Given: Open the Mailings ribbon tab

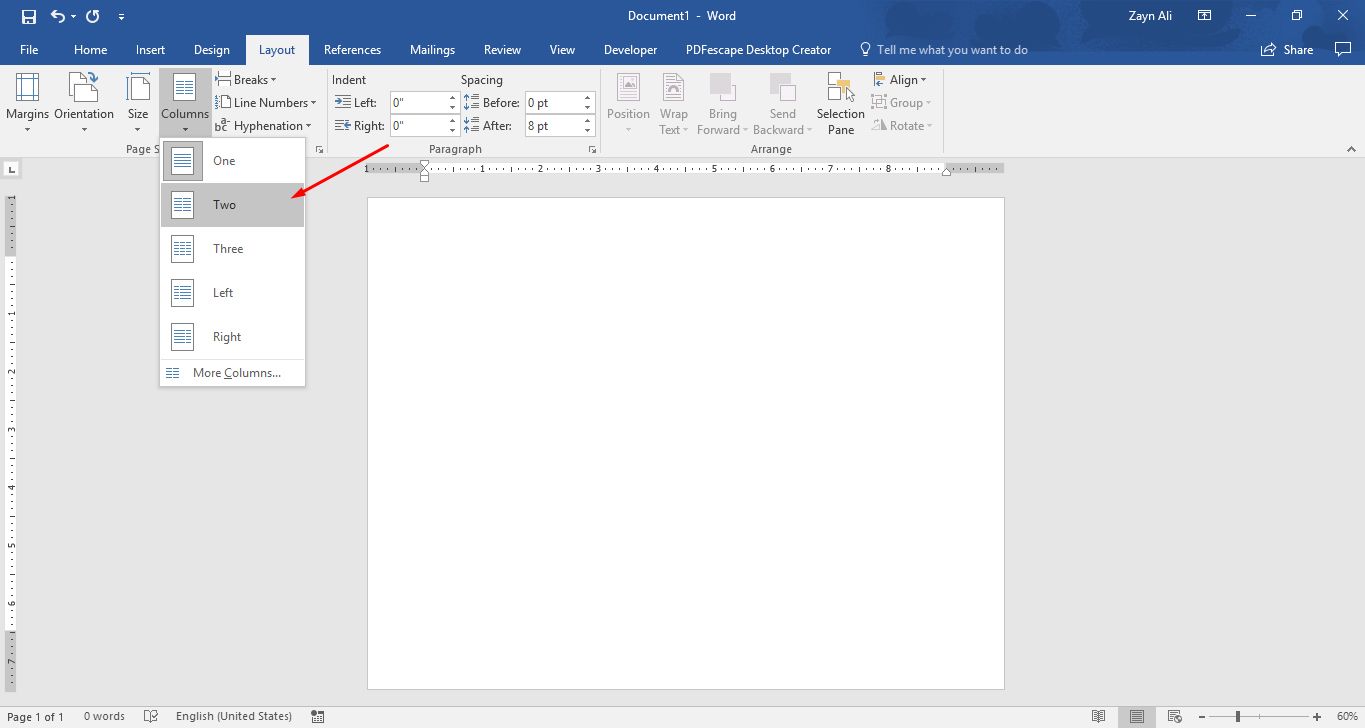Looking at the screenshot, I should tap(432, 49).
